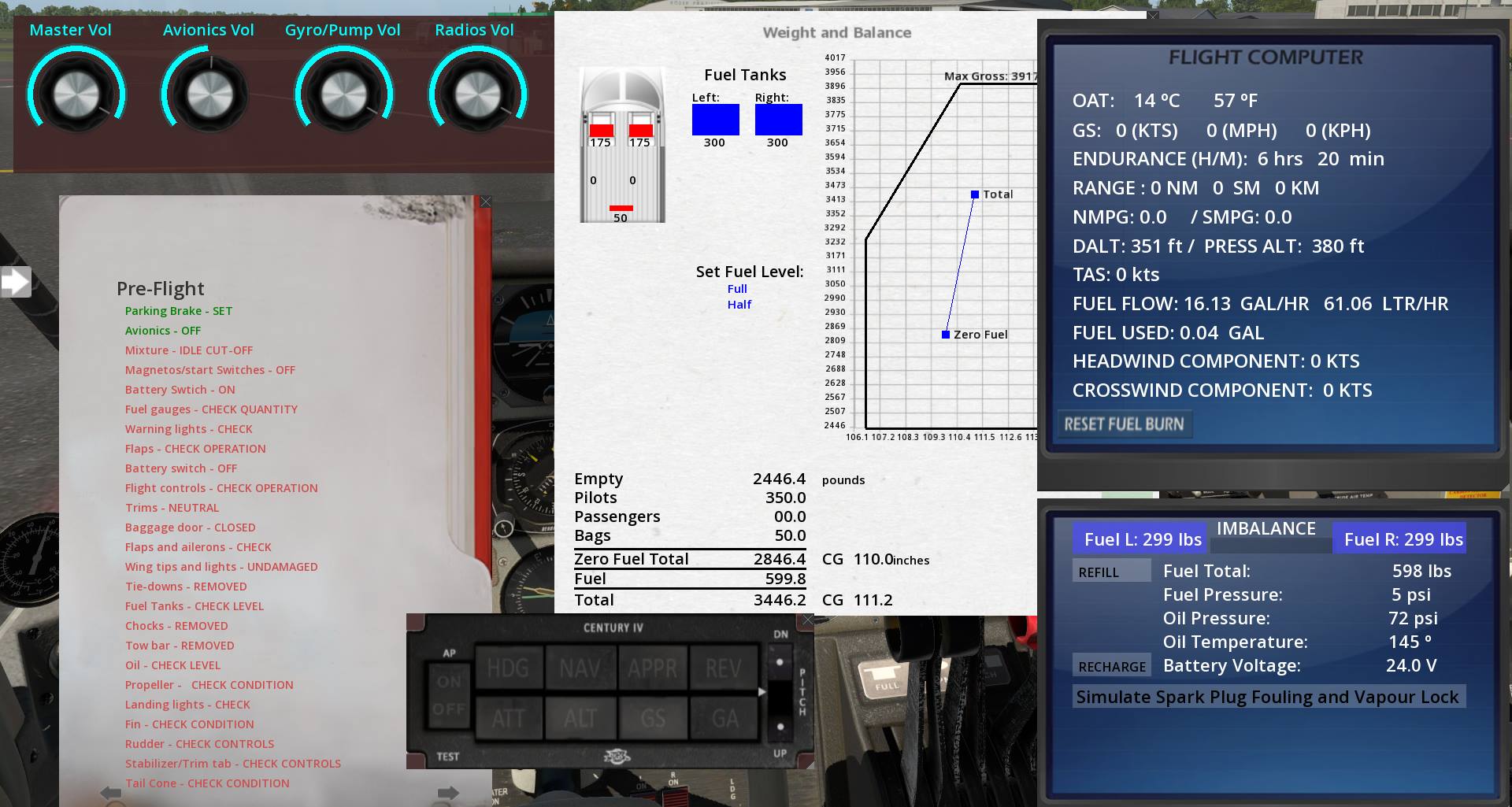Click the Radios Vol knob
1512x807 pixels.
click(477, 94)
